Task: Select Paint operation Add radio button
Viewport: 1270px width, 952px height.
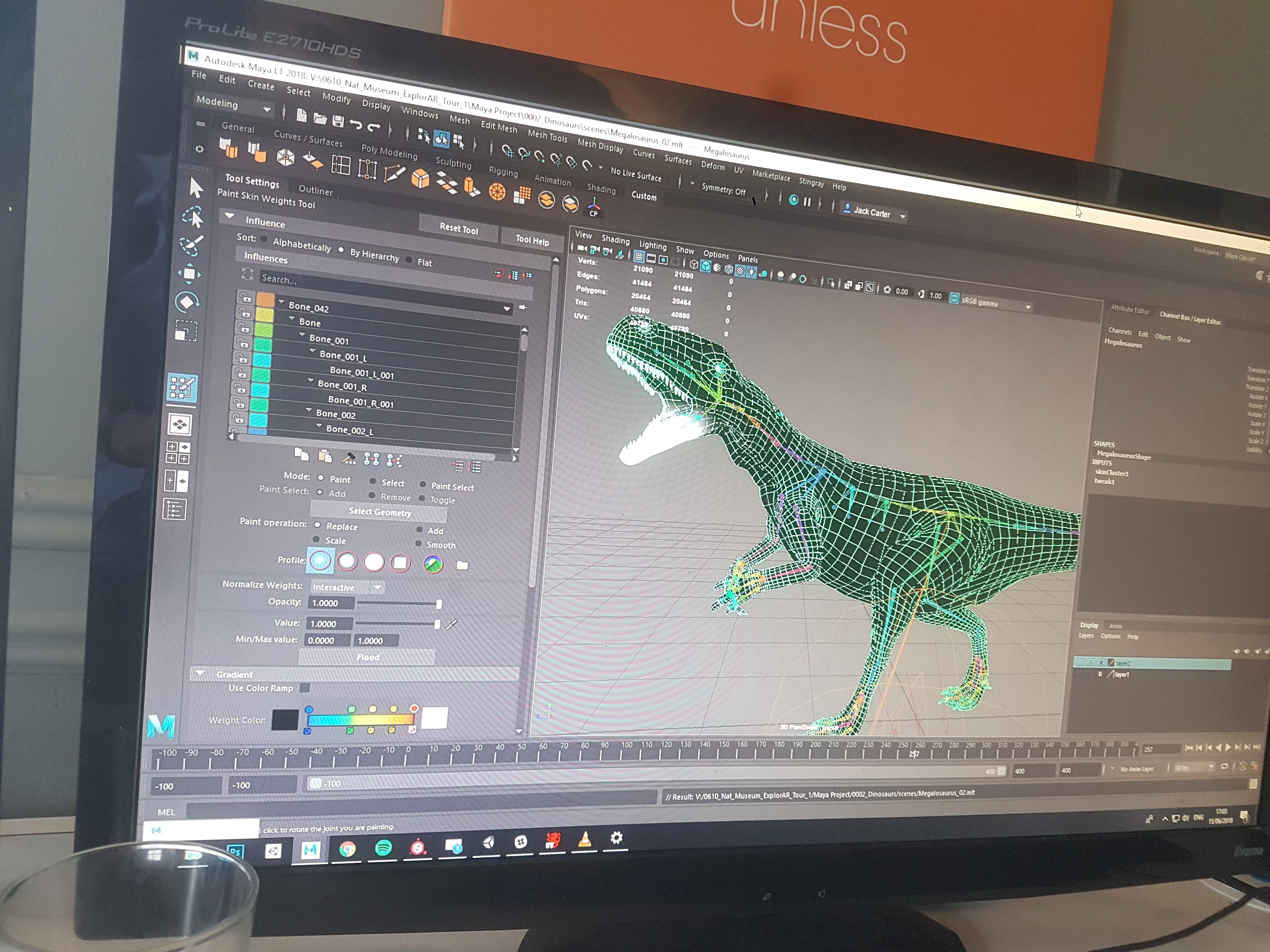Action: point(420,530)
